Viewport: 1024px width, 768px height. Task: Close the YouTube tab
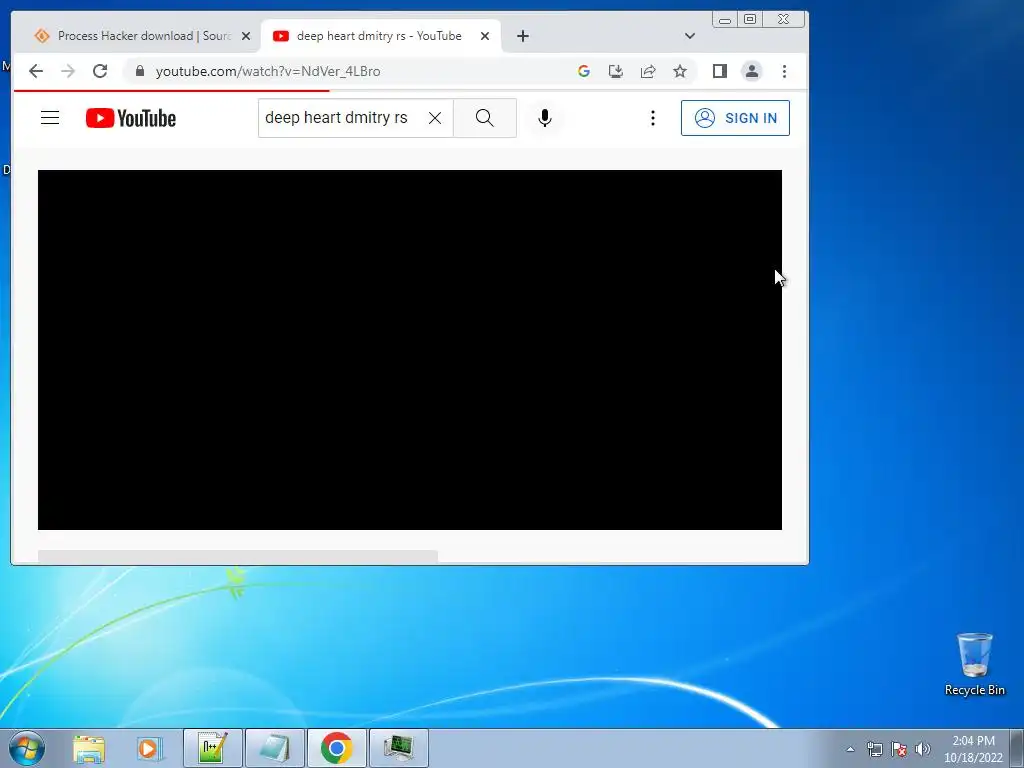(485, 36)
